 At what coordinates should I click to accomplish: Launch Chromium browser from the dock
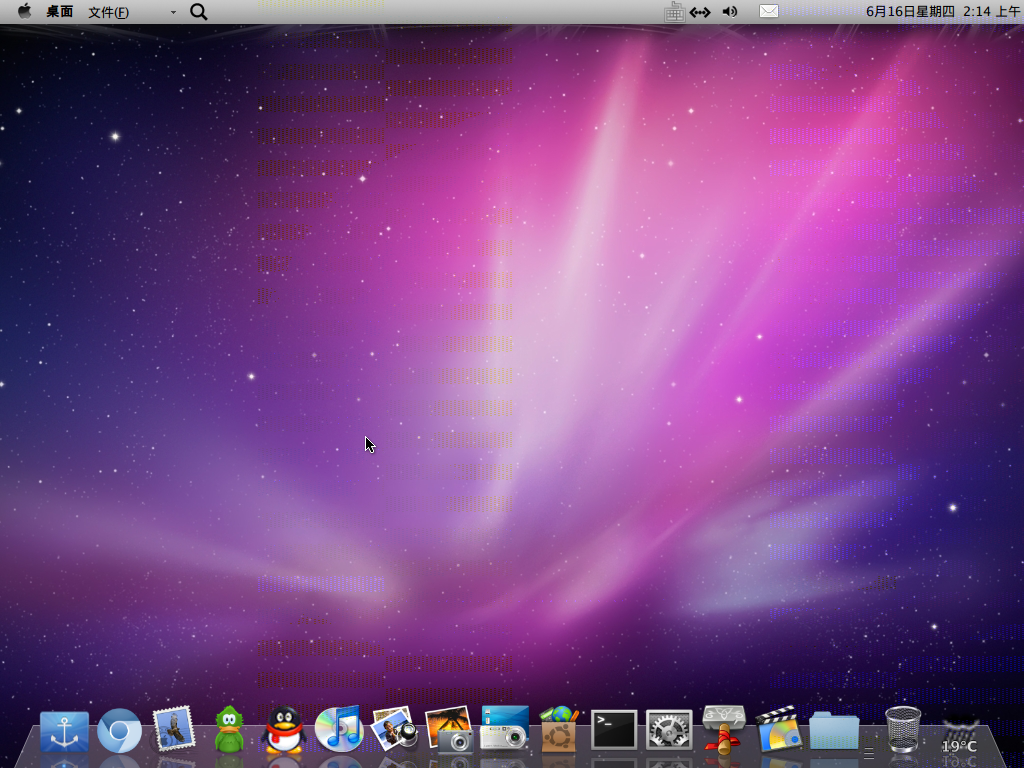[120, 730]
